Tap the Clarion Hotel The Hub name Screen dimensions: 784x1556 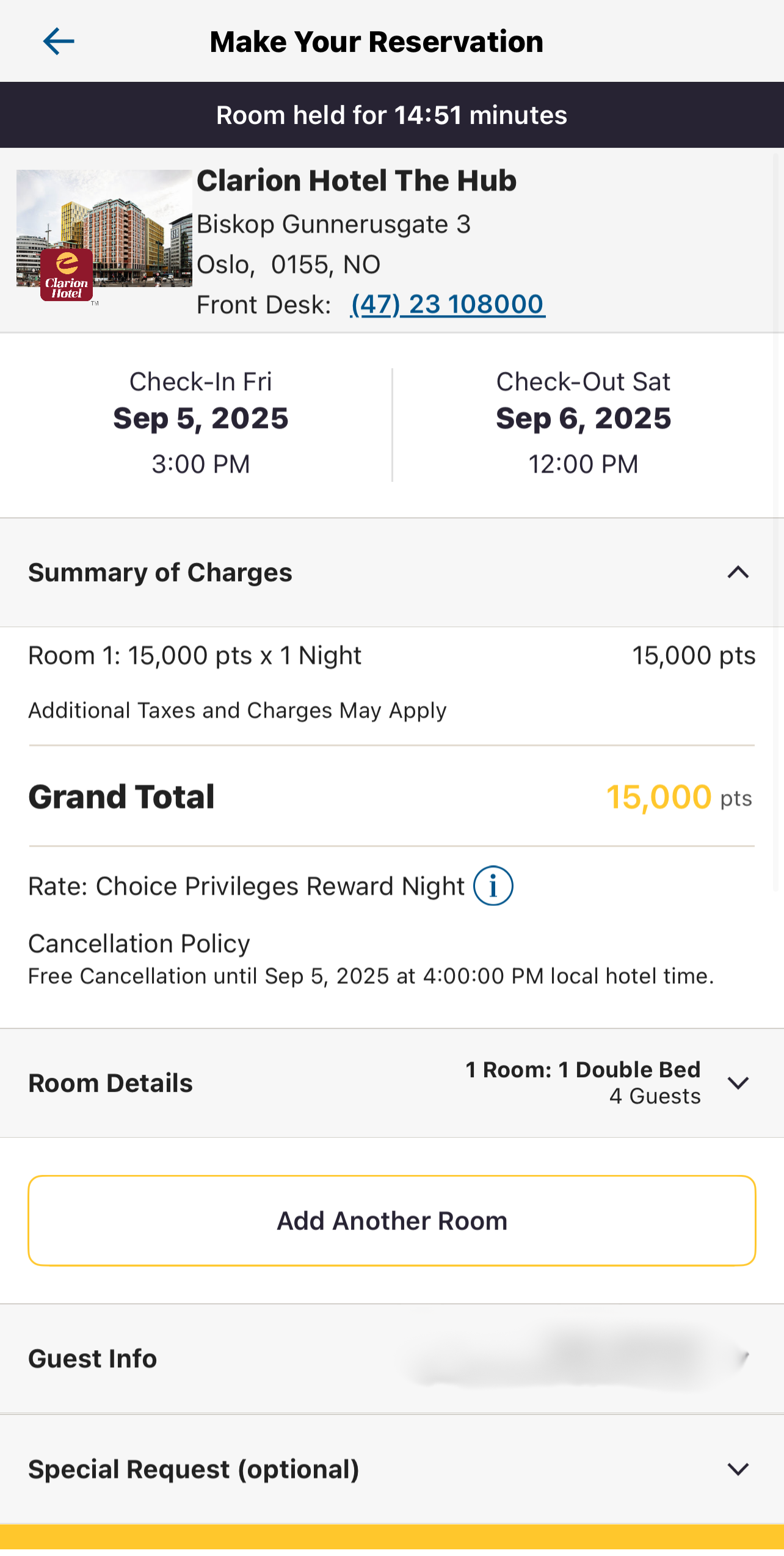point(357,181)
